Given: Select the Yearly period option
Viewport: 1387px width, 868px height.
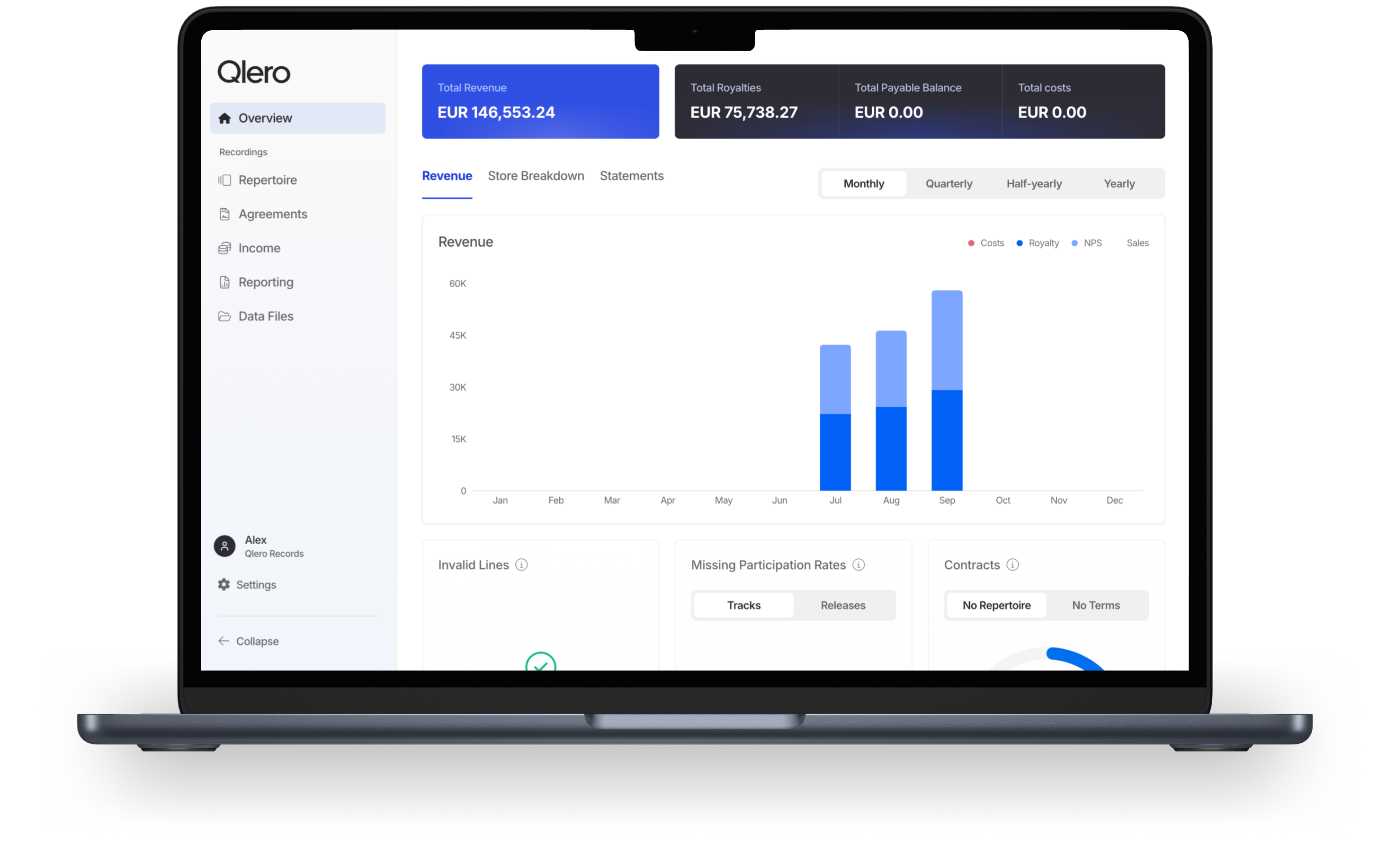Looking at the screenshot, I should click(x=1119, y=184).
